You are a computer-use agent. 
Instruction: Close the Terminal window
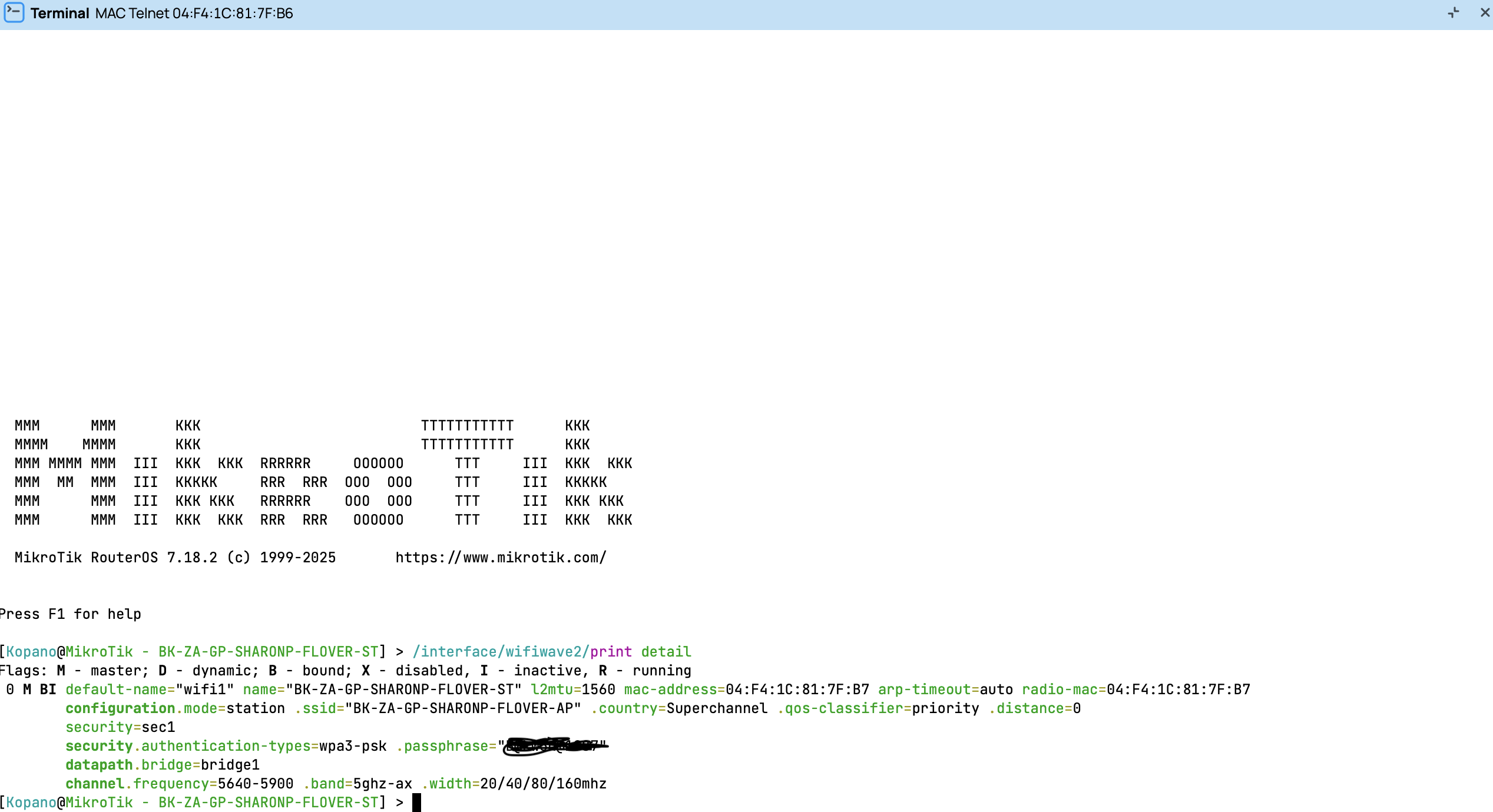point(1485,12)
